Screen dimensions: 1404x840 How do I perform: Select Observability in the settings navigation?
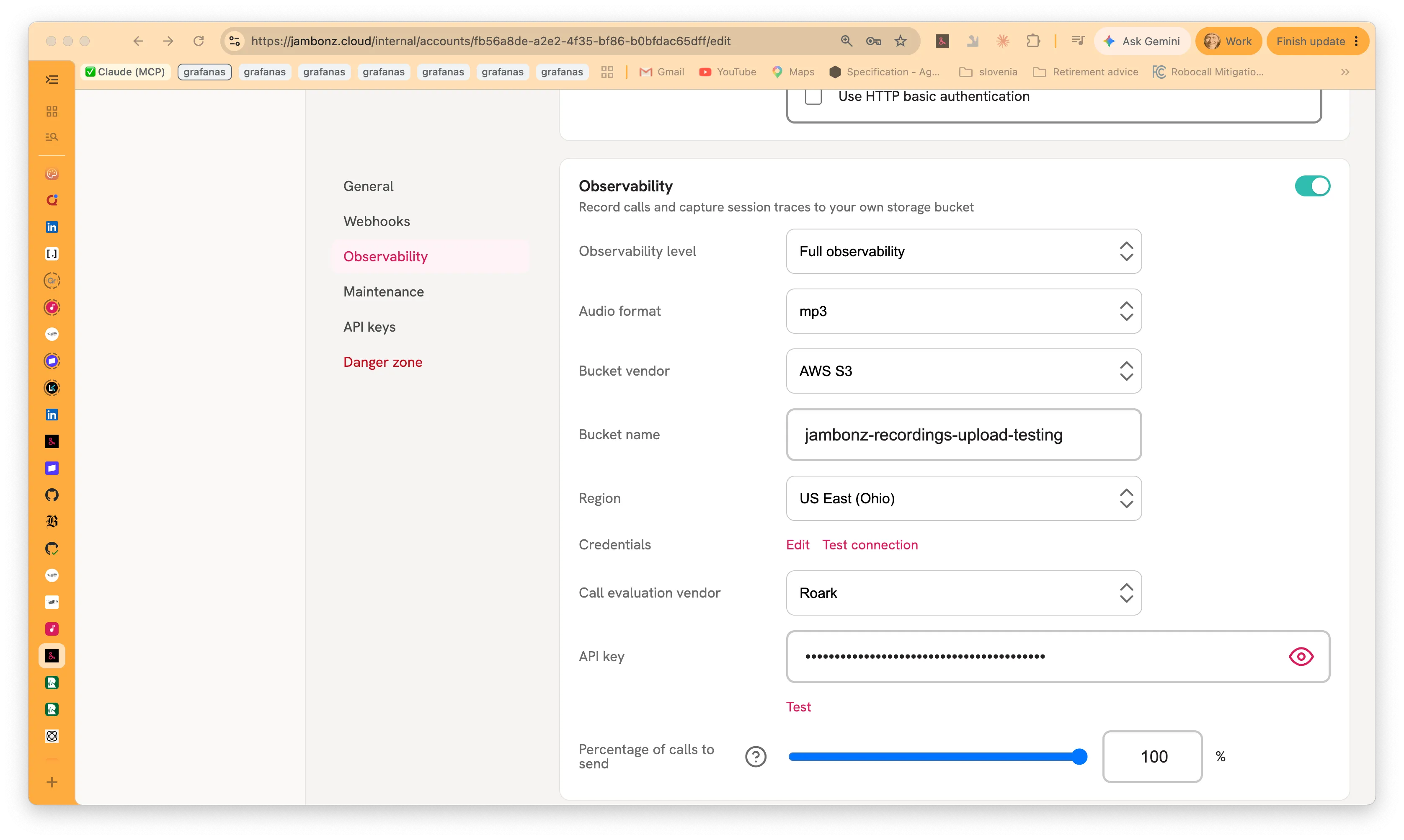tap(430, 256)
